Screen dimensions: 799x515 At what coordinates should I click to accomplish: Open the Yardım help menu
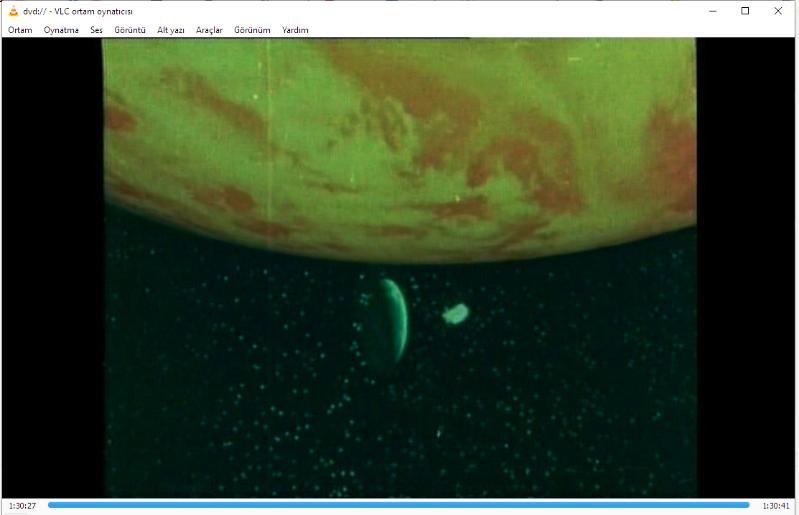point(295,30)
